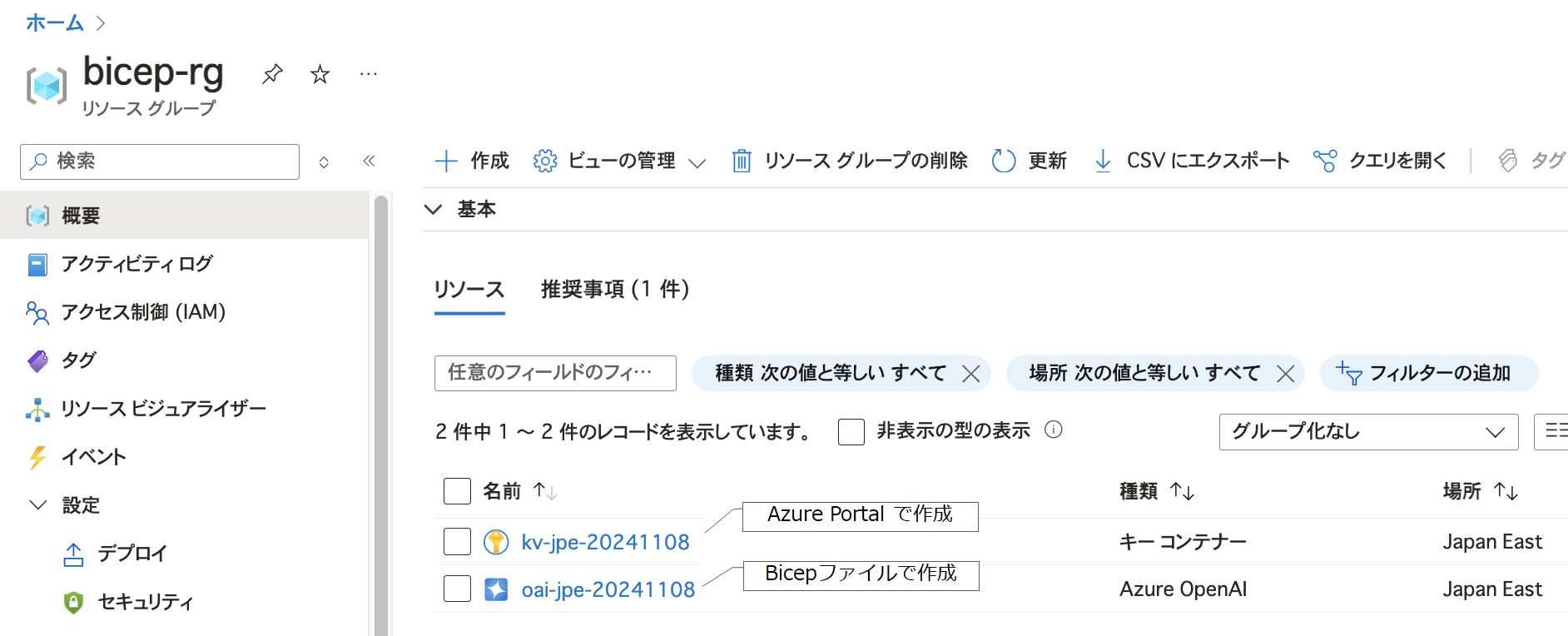Screen dimensions: 1568x636
Task: Click the Azure OpenAI icon for oai-jpe-20241108
Action: click(496, 589)
